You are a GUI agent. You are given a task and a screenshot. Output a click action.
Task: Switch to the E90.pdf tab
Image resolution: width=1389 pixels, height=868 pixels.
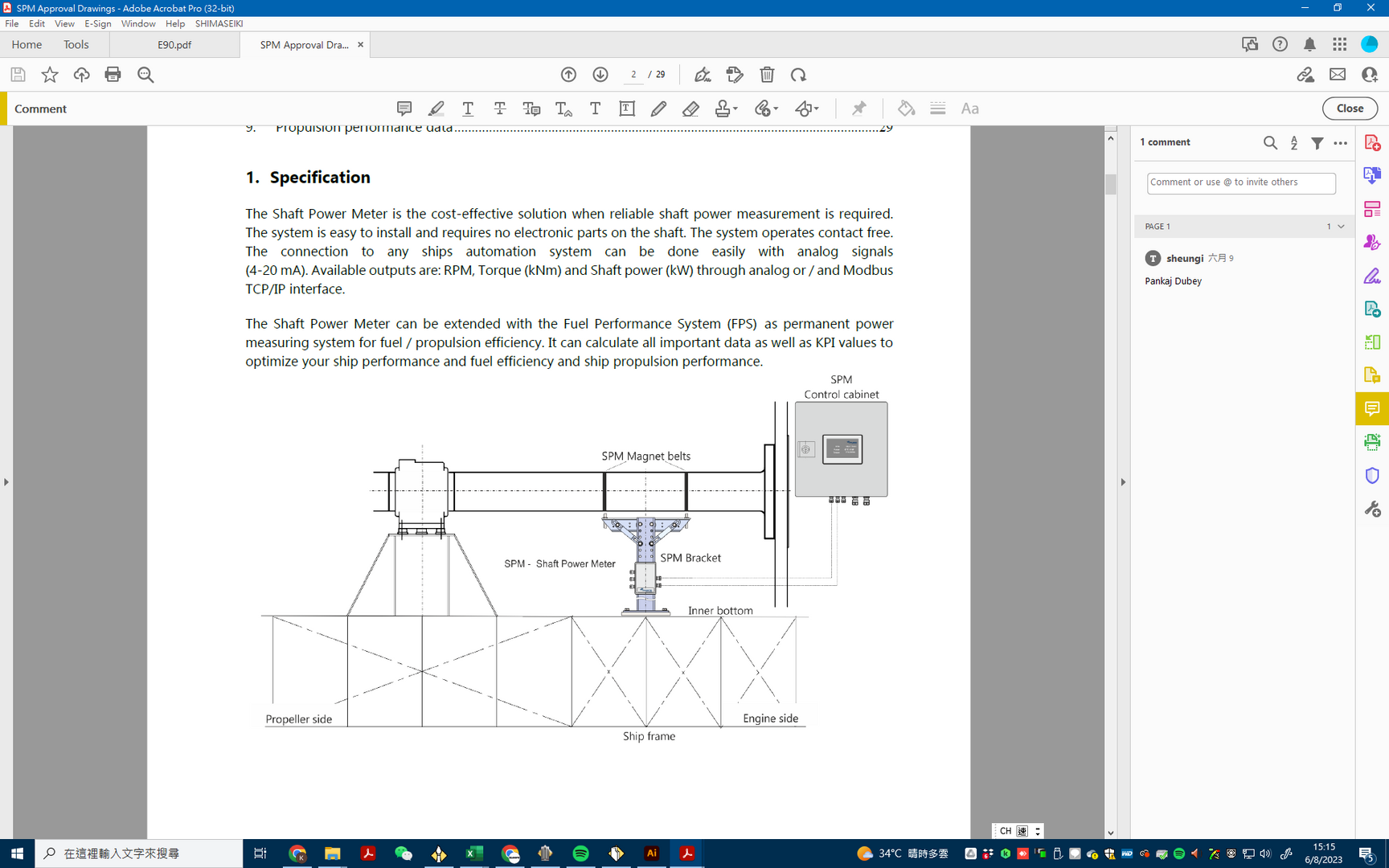174,45
